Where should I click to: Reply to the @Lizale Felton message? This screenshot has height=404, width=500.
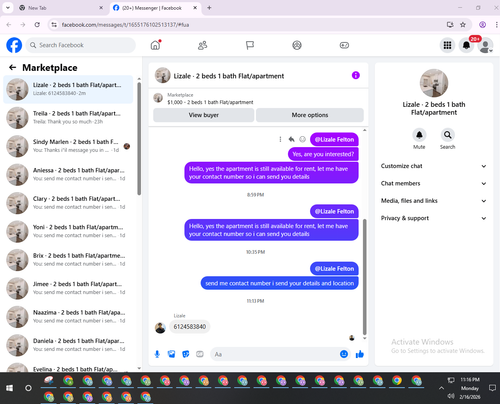point(291,139)
